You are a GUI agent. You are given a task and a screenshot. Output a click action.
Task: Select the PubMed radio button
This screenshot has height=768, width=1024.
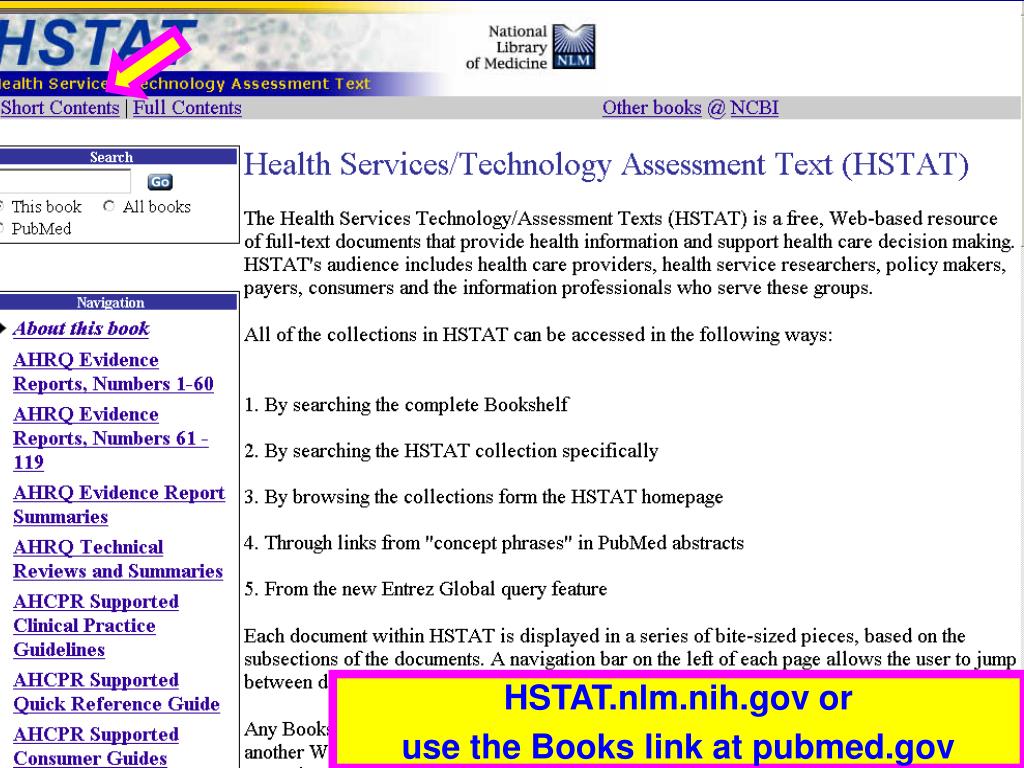click(x=2, y=229)
